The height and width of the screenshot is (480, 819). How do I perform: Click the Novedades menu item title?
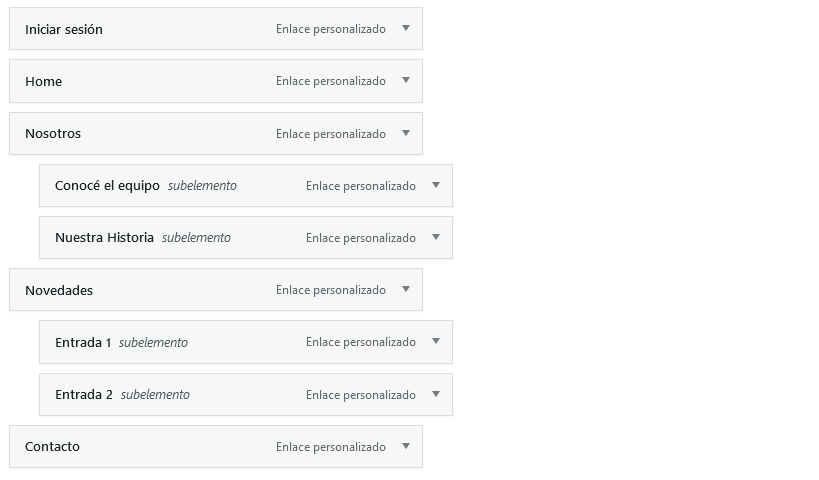coord(59,290)
